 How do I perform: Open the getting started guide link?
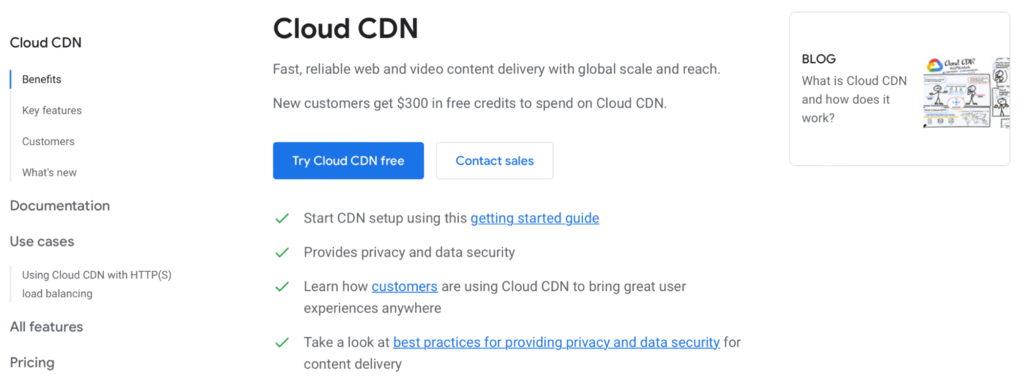pos(535,218)
